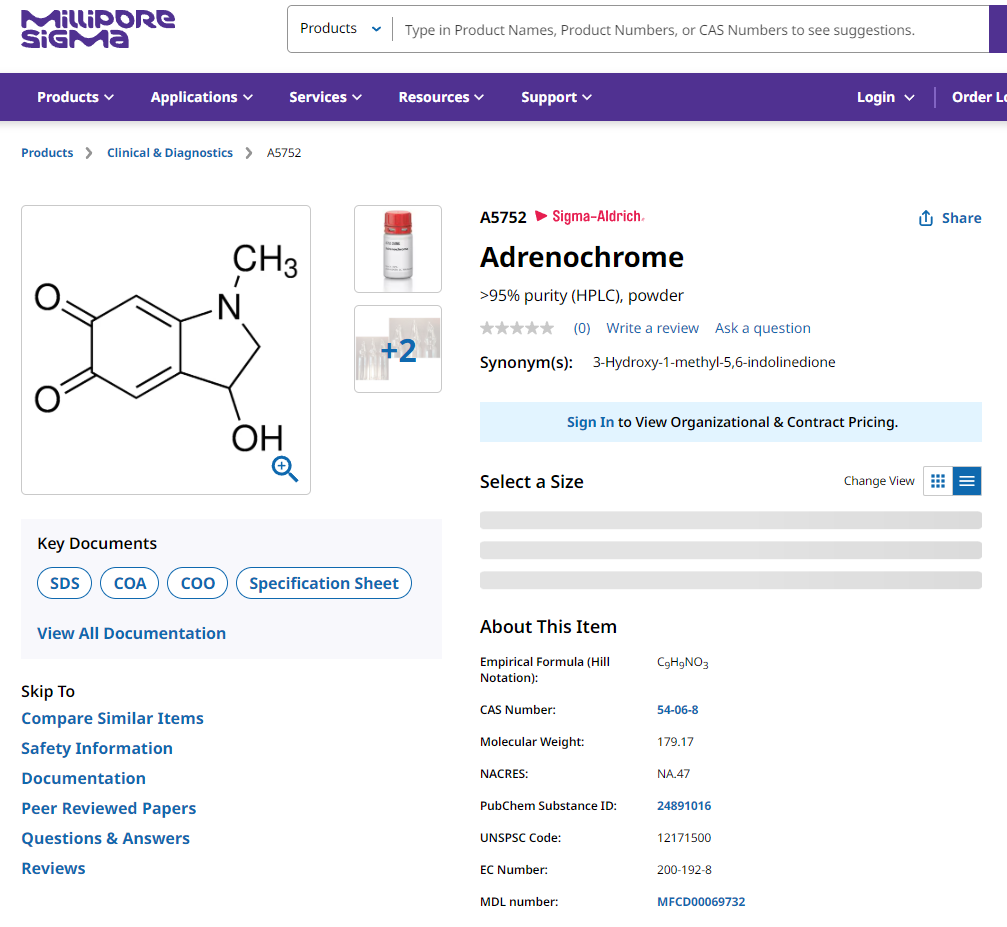The image size is (1007, 927).
Task: Jump to Questions & Answers section
Action: point(105,838)
